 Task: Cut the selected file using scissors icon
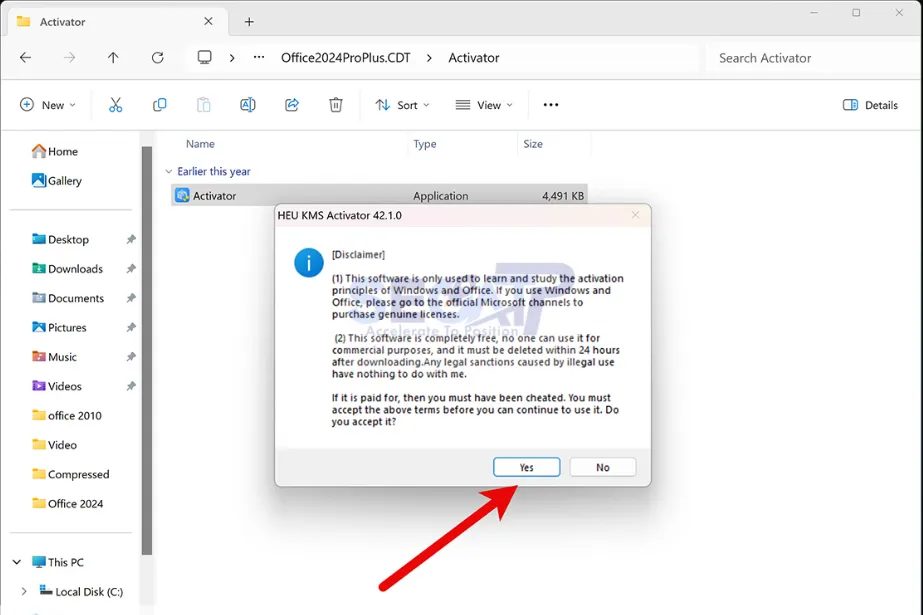[x=115, y=104]
